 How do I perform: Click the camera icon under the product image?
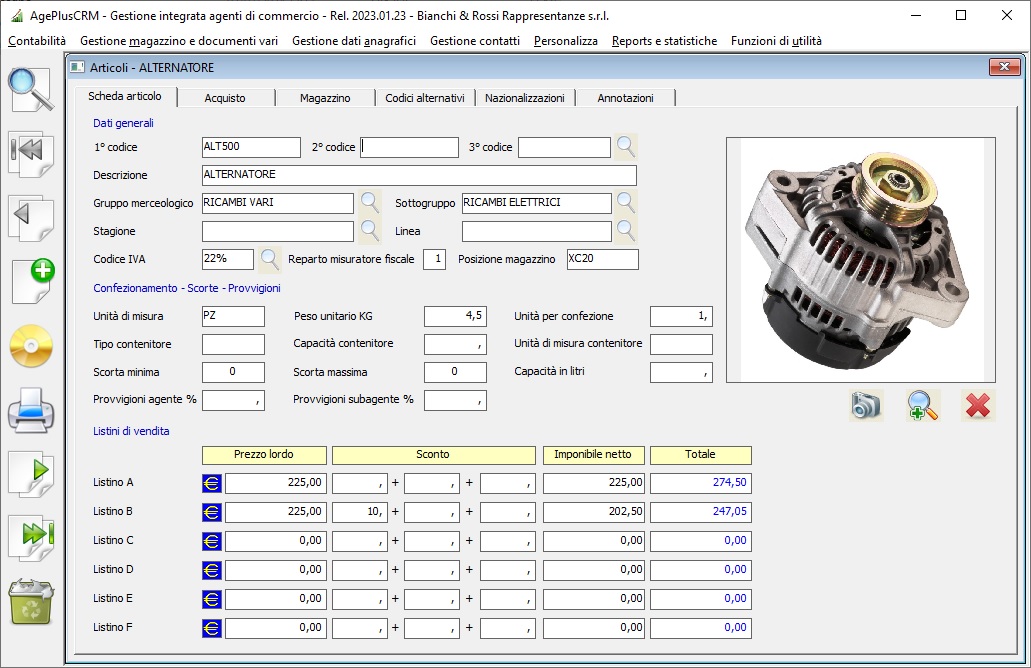[x=866, y=405]
